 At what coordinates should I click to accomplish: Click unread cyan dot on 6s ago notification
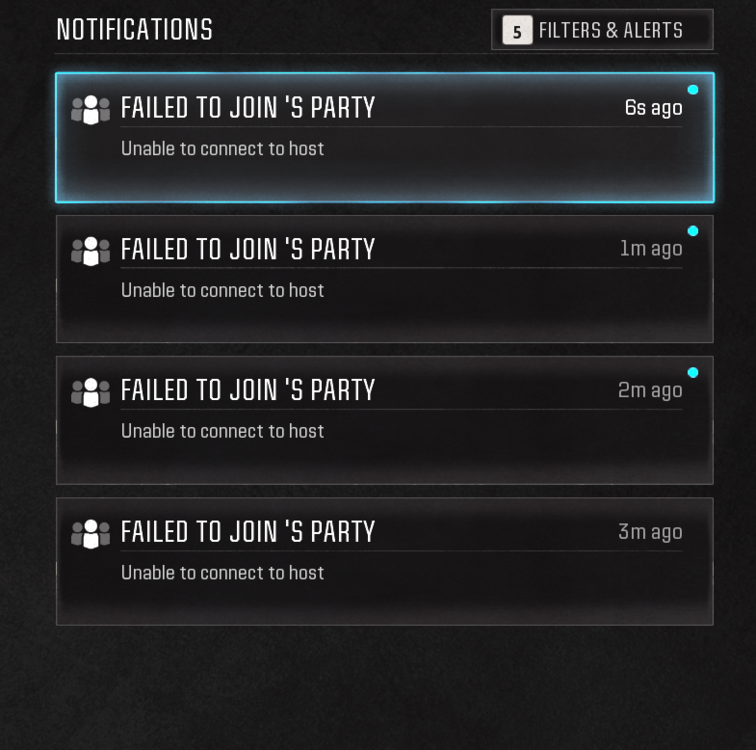(x=693, y=90)
